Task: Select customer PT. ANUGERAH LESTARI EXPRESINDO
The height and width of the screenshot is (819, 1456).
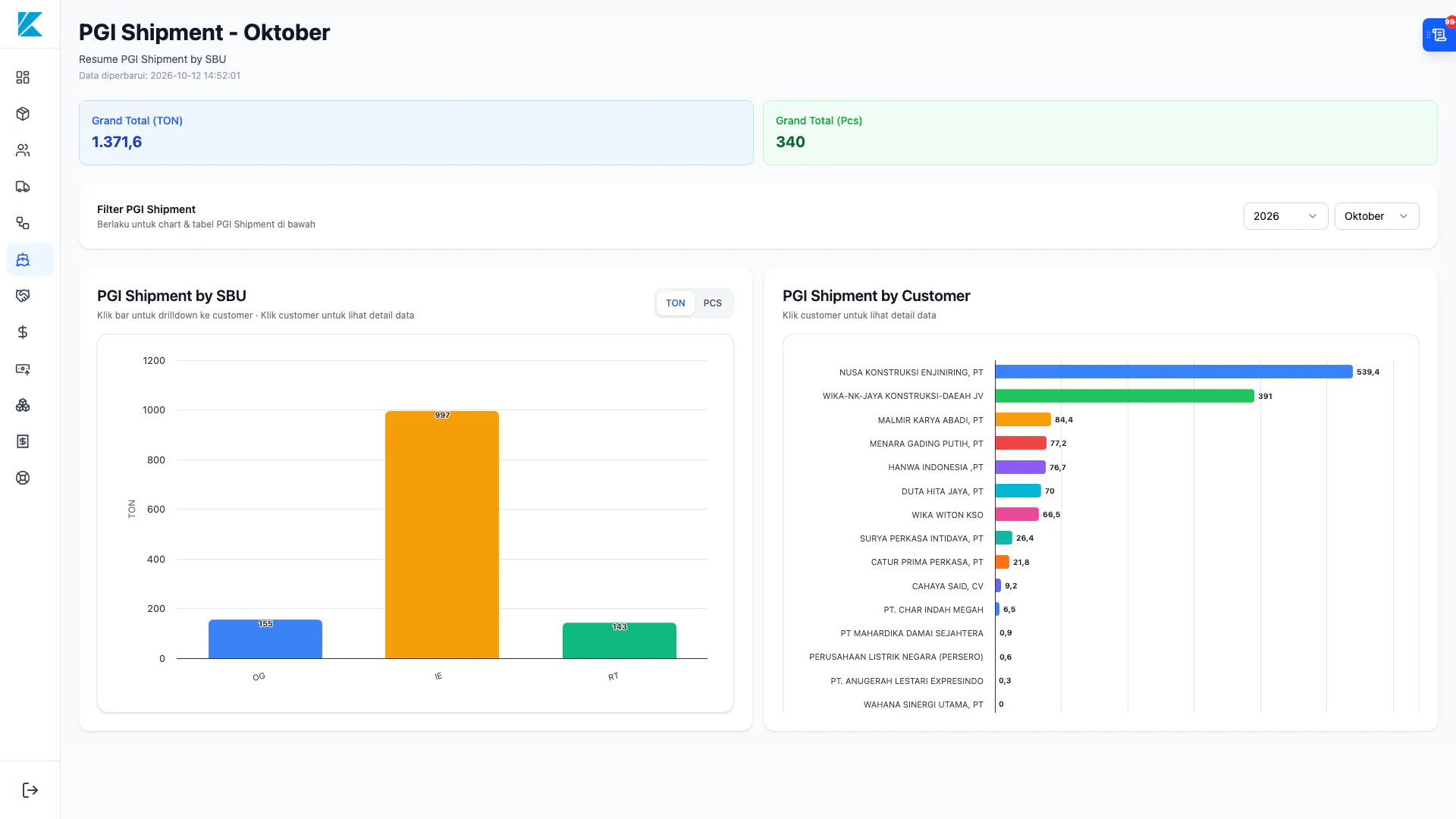Action: point(907,681)
